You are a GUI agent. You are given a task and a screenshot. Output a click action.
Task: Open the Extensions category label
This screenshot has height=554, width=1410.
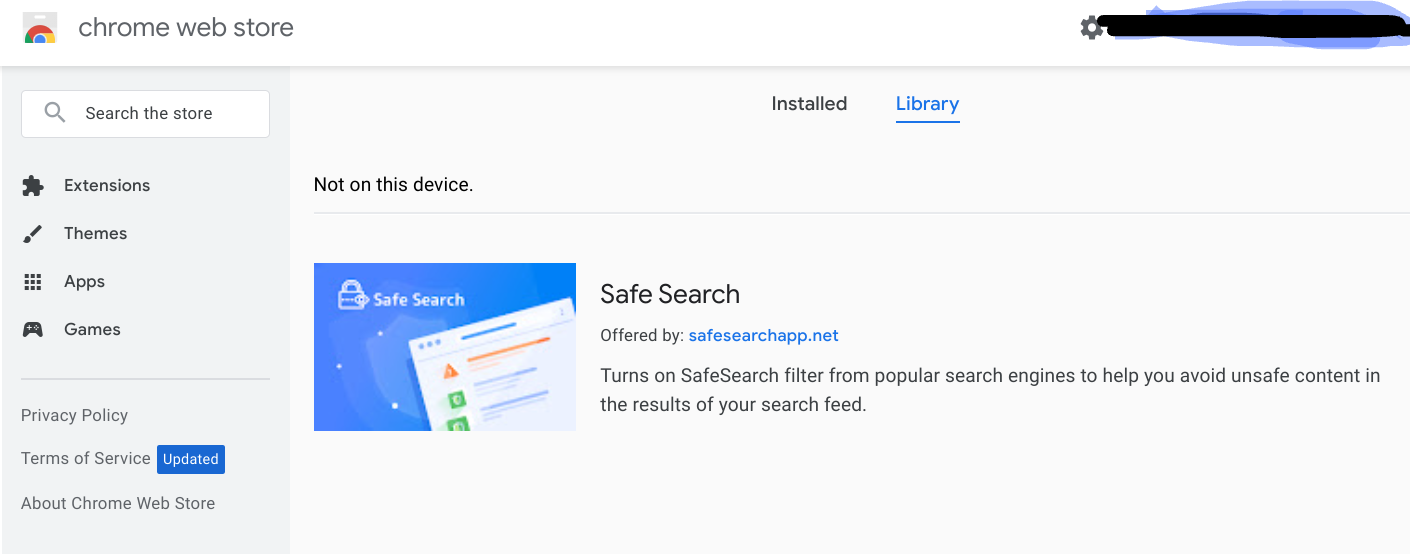point(107,186)
